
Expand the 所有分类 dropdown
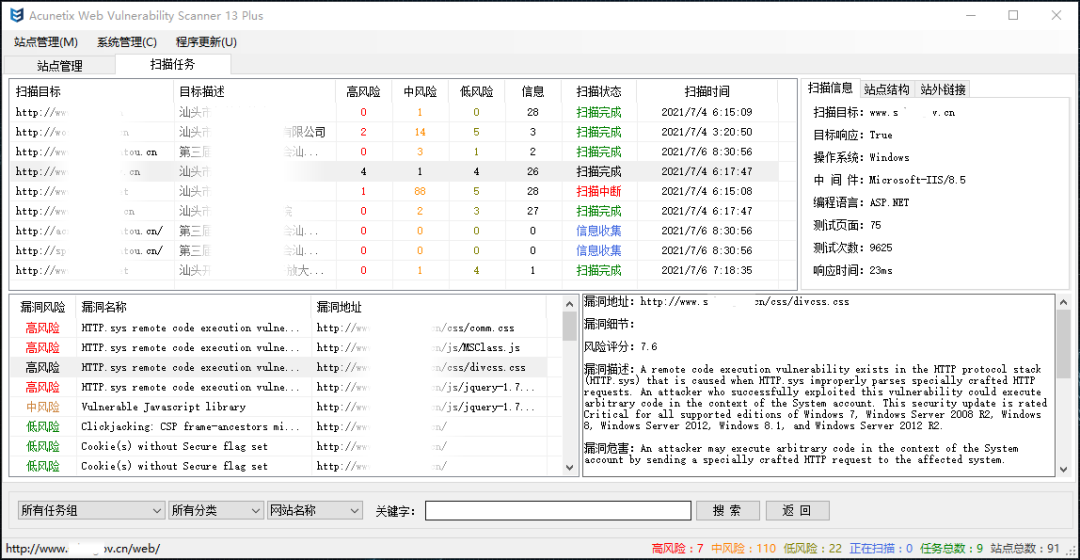(x=216, y=510)
